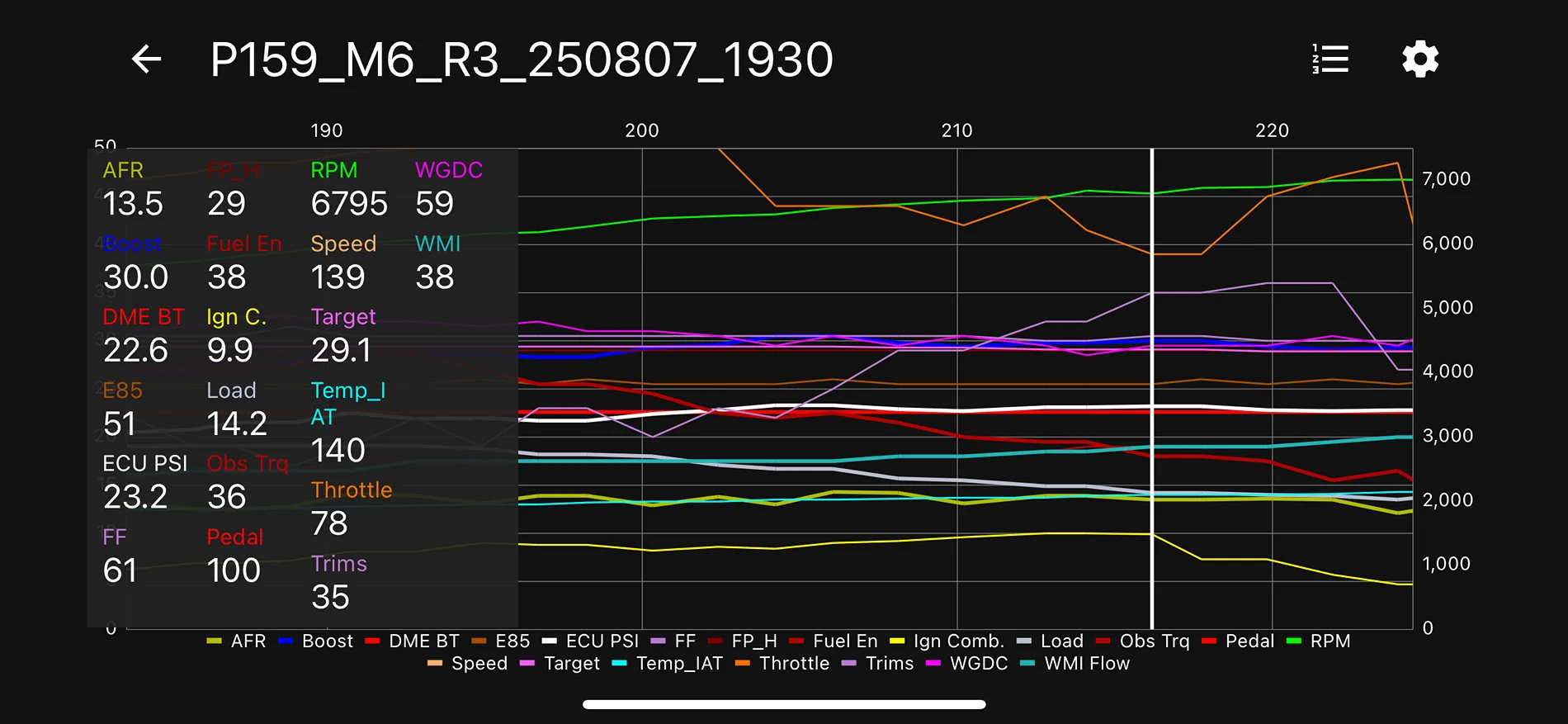Go back using the left arrow
Viewport: 1568px width, 724px height.
[147, 59]
